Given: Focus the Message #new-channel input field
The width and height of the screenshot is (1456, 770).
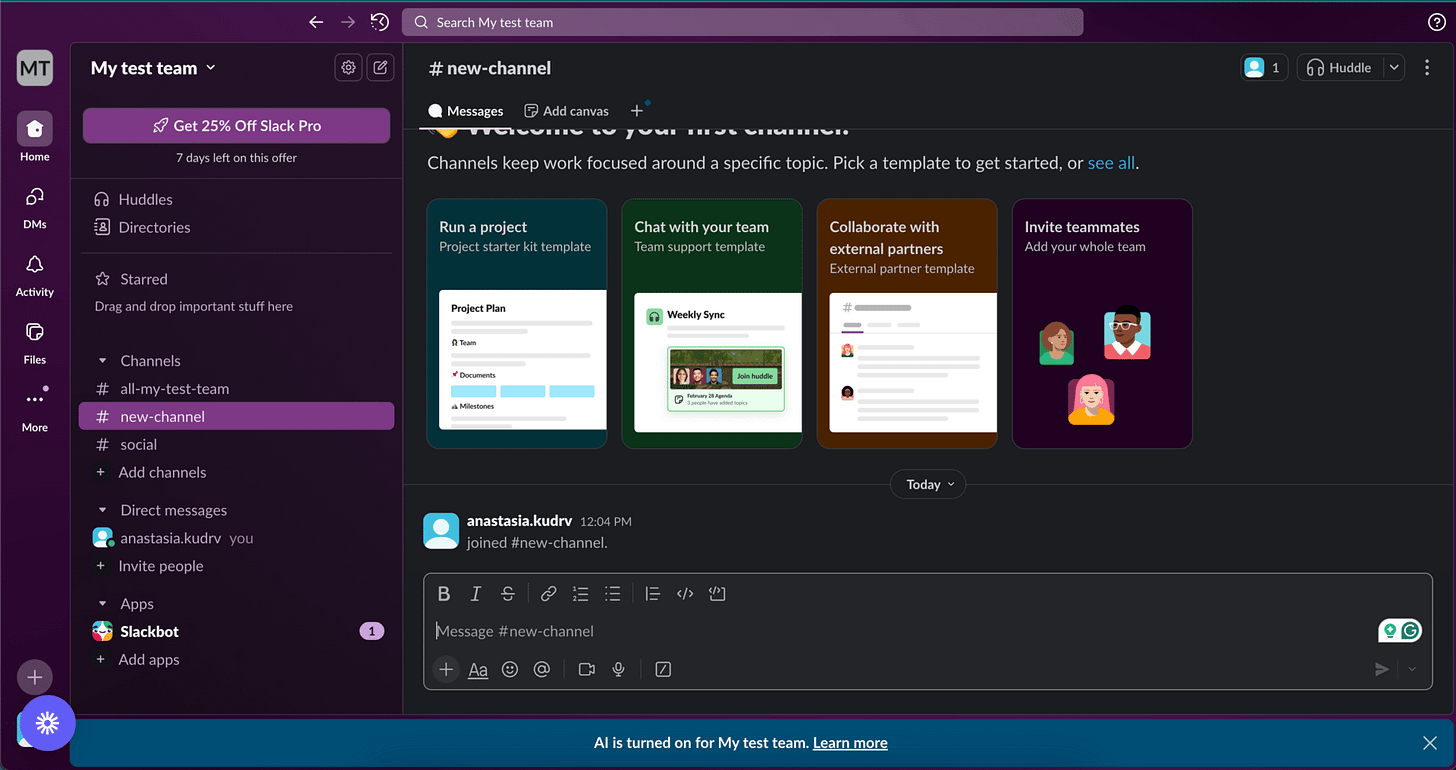Looking at the screenshot, I should [x=900, y=631].
